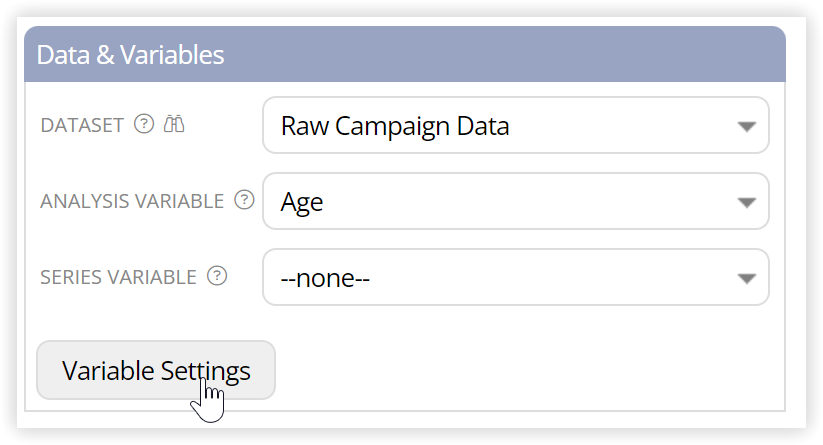This screenshot has width=823, height=445.
Task: Click the 'Variables' word in the panel title
Action: (172, 55)
